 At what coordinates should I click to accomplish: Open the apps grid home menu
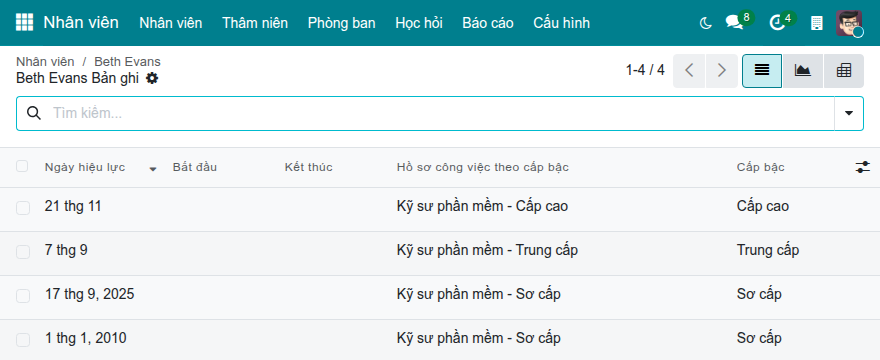(x=24, y=22)
